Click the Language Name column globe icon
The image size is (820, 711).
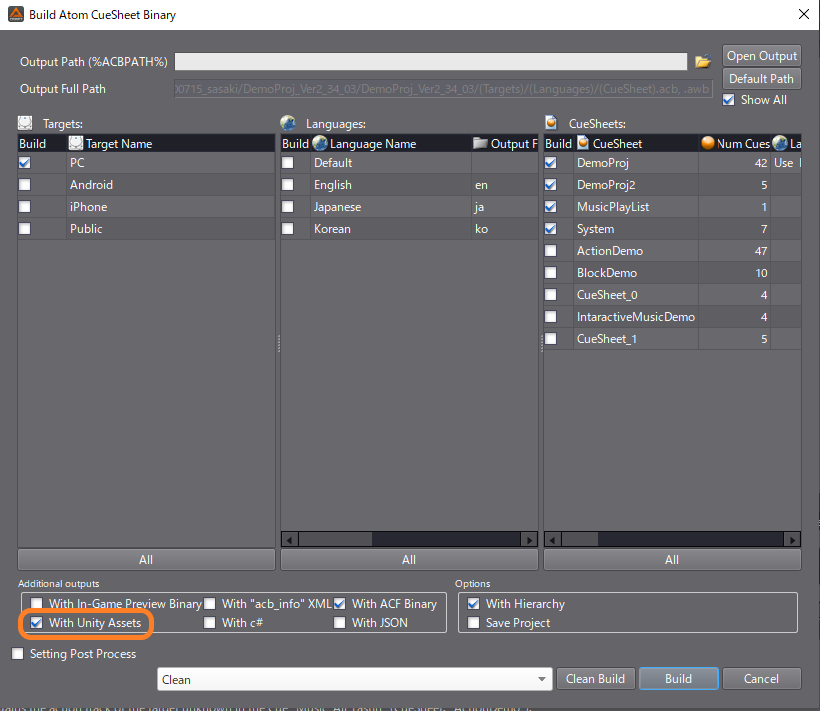320,144
